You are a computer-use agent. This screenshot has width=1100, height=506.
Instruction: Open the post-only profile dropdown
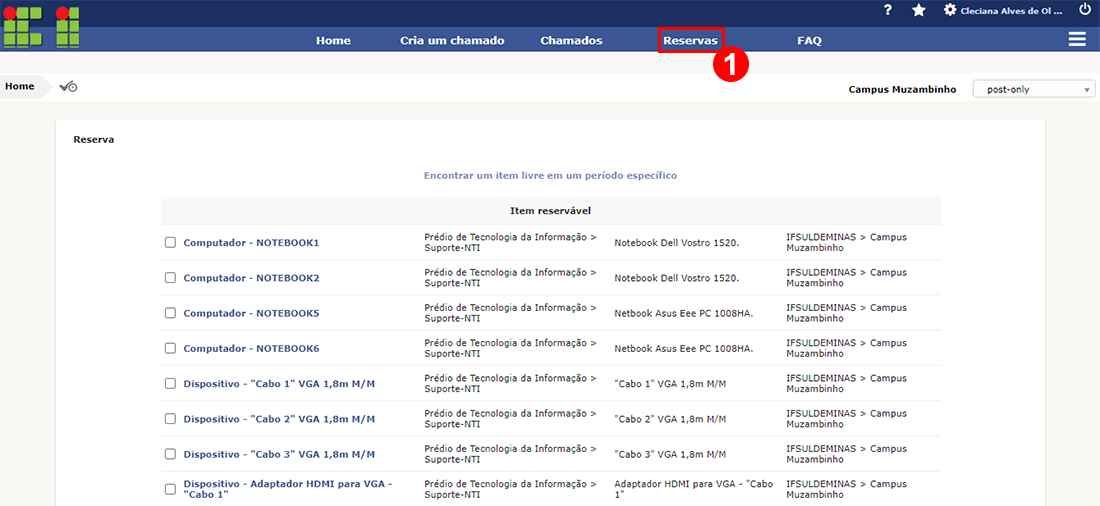coord(1034,89)
